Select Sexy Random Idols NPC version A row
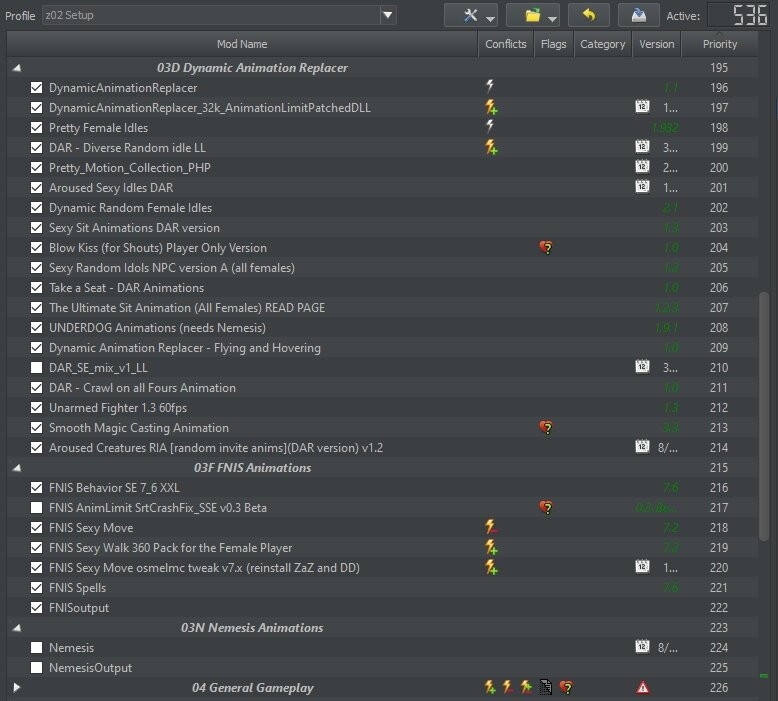The image size is (778, 701). pyautogui.click(x=382, y=268)
